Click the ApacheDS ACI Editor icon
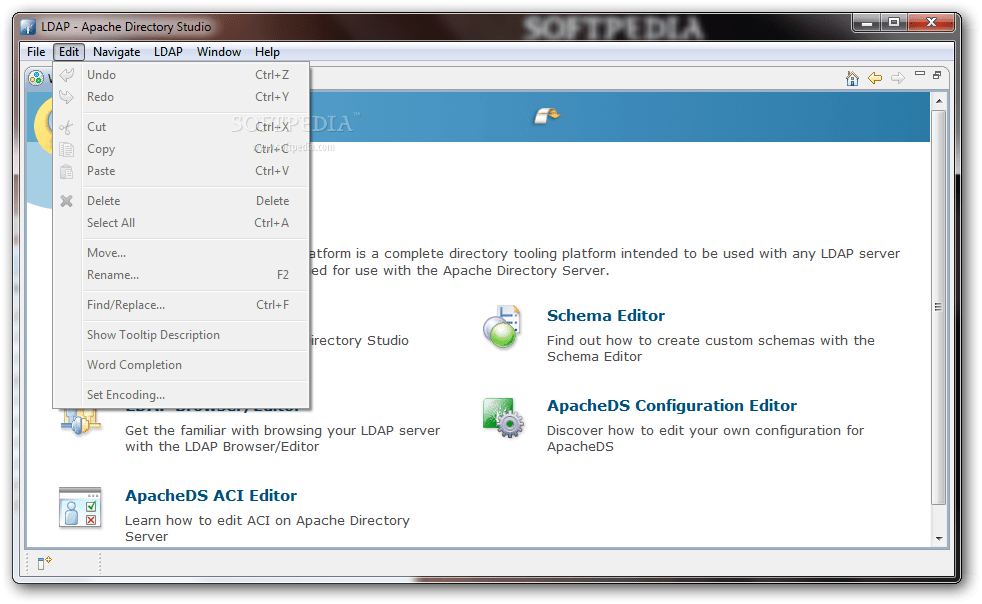982x604 pixels. [x=80, y=508]
